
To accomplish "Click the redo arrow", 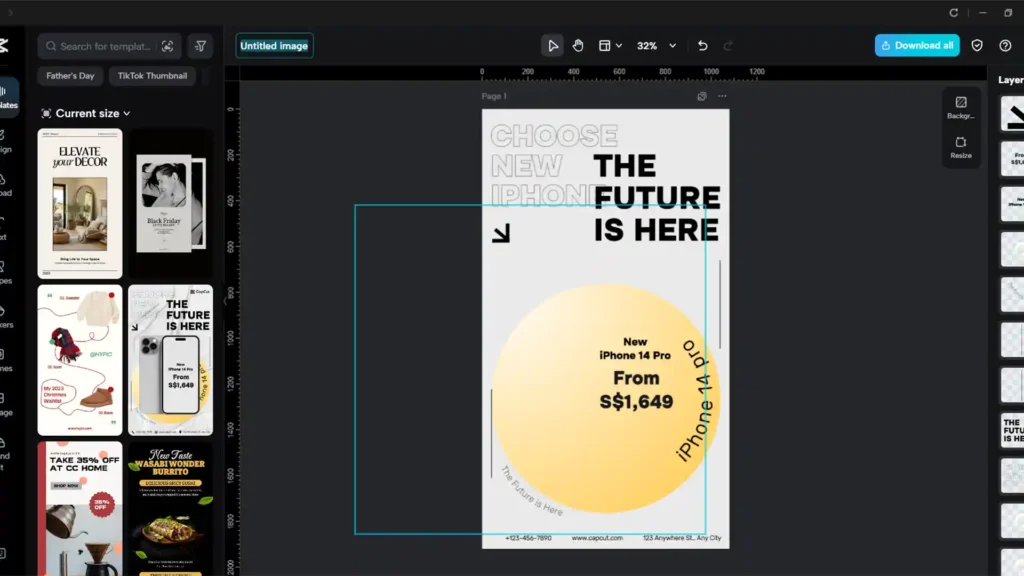I will pos(728,46).
